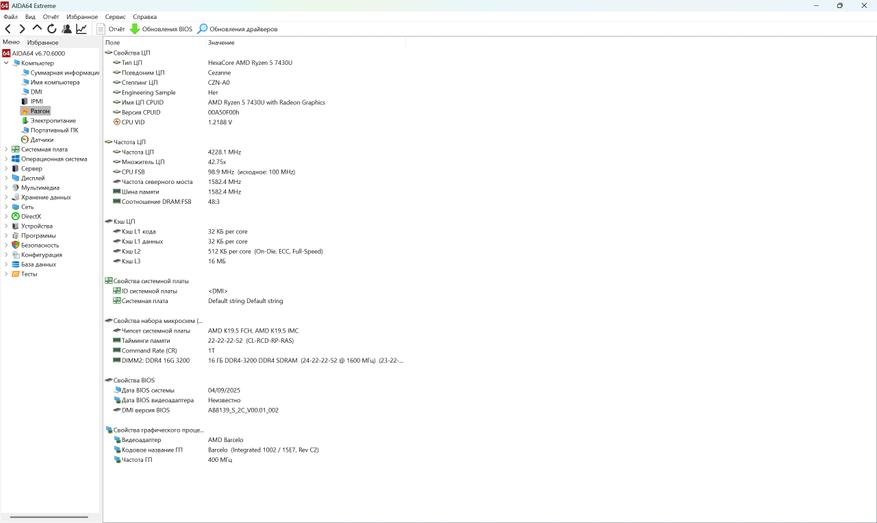Screen dimensions: 877x523
Task: Expand the Хранение данных tree node
Action: coord(6,197)
